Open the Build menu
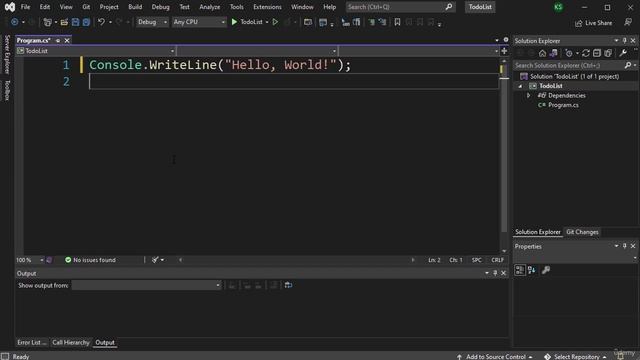Viewport: 640px width, 360px height. tap(135, 7)
